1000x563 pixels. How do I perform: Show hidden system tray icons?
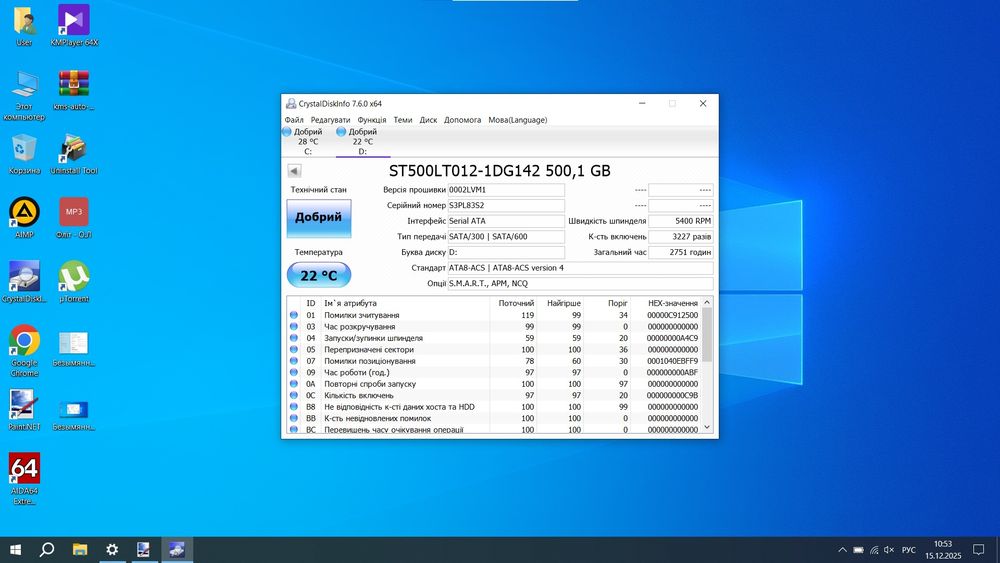[x=842, y=550]
